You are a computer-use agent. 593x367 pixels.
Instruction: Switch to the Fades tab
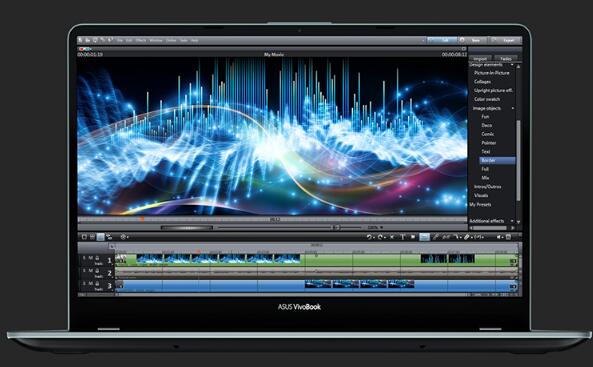tap(506, 59)
